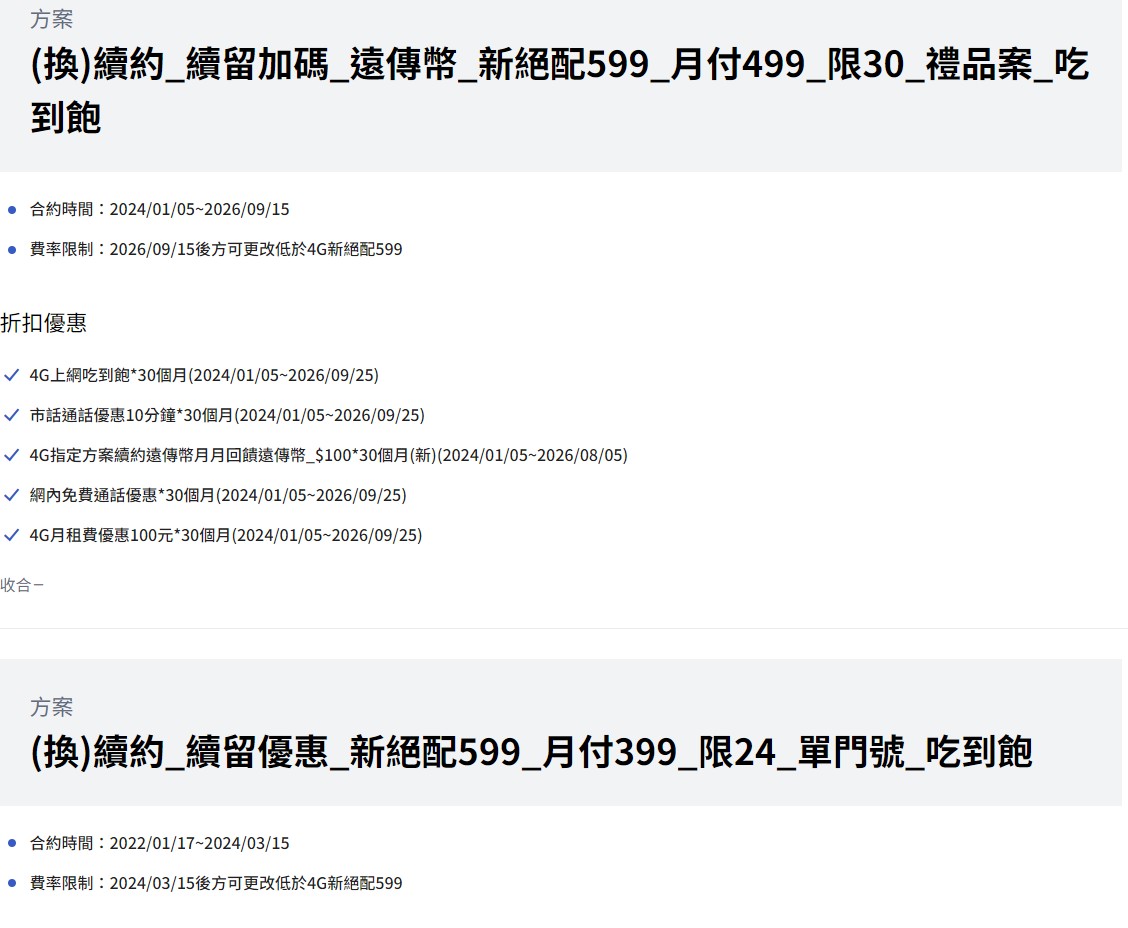Screen dimensions: 1128x928
Task: Click the 遠傳幣_$100*30個月 rebate text
Action: coord(328,455)
